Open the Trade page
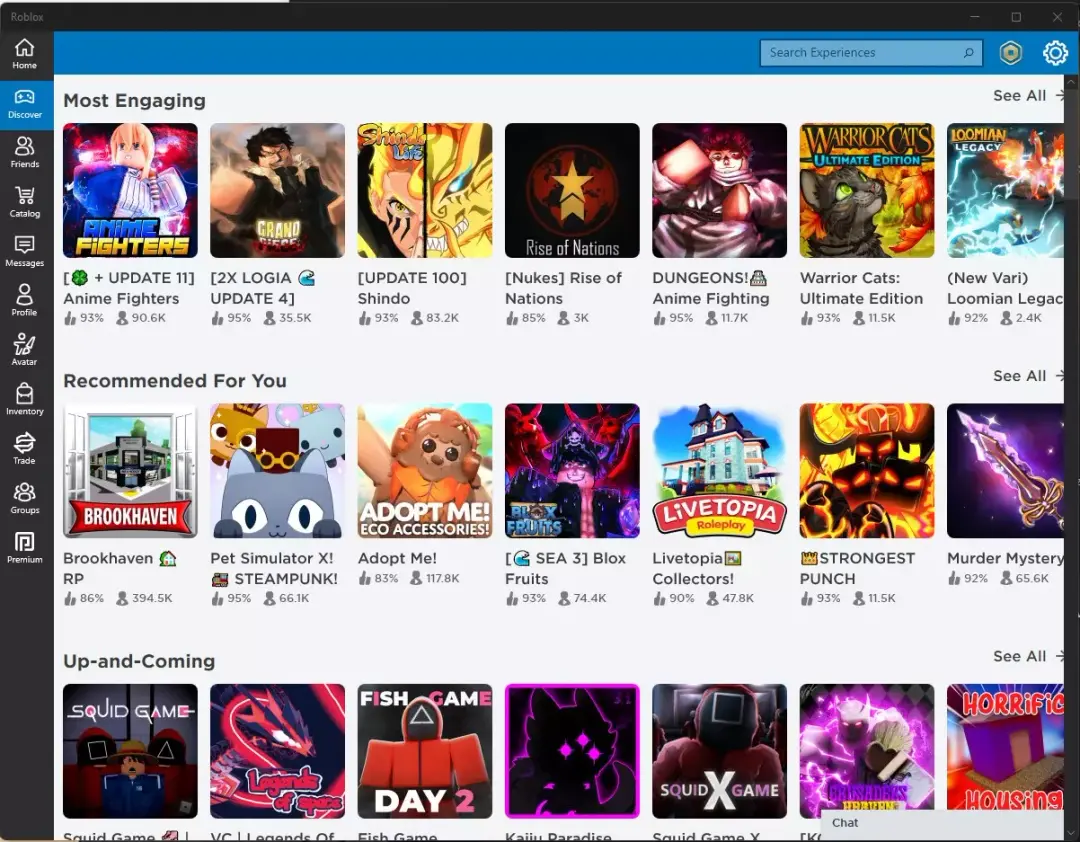This screenshot has height=842, width=1080. click(x=25, y=449)
